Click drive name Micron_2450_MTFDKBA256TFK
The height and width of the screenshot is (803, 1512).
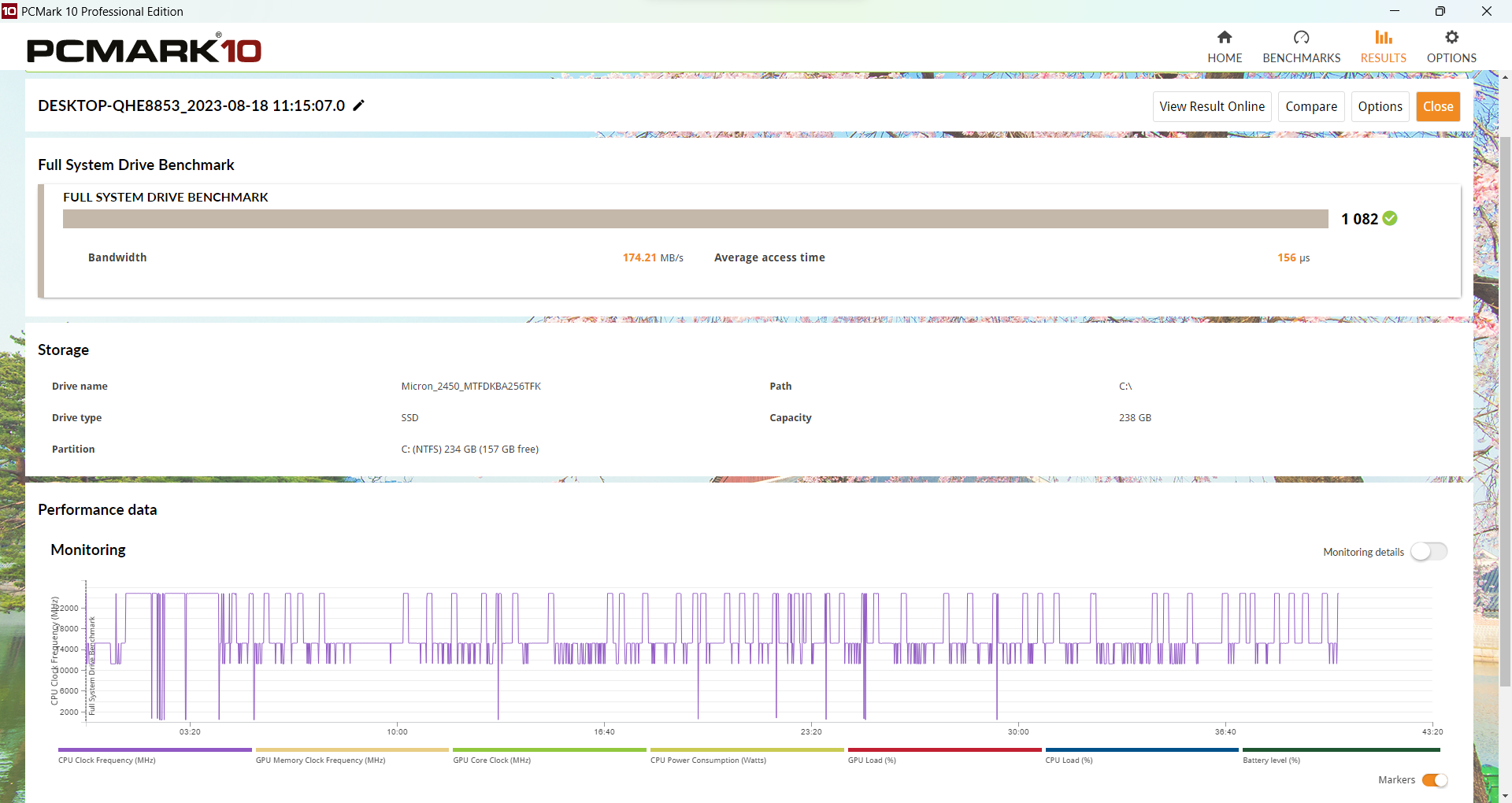[471, 386]
